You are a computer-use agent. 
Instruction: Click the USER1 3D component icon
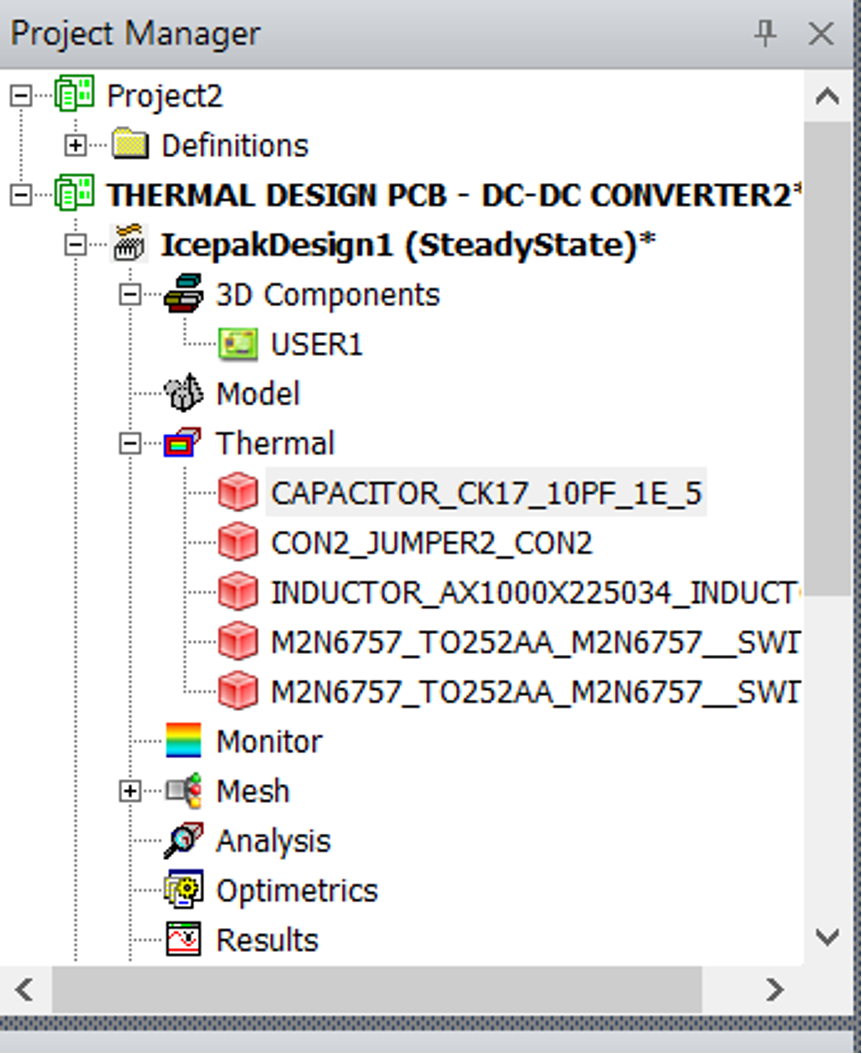238,345
